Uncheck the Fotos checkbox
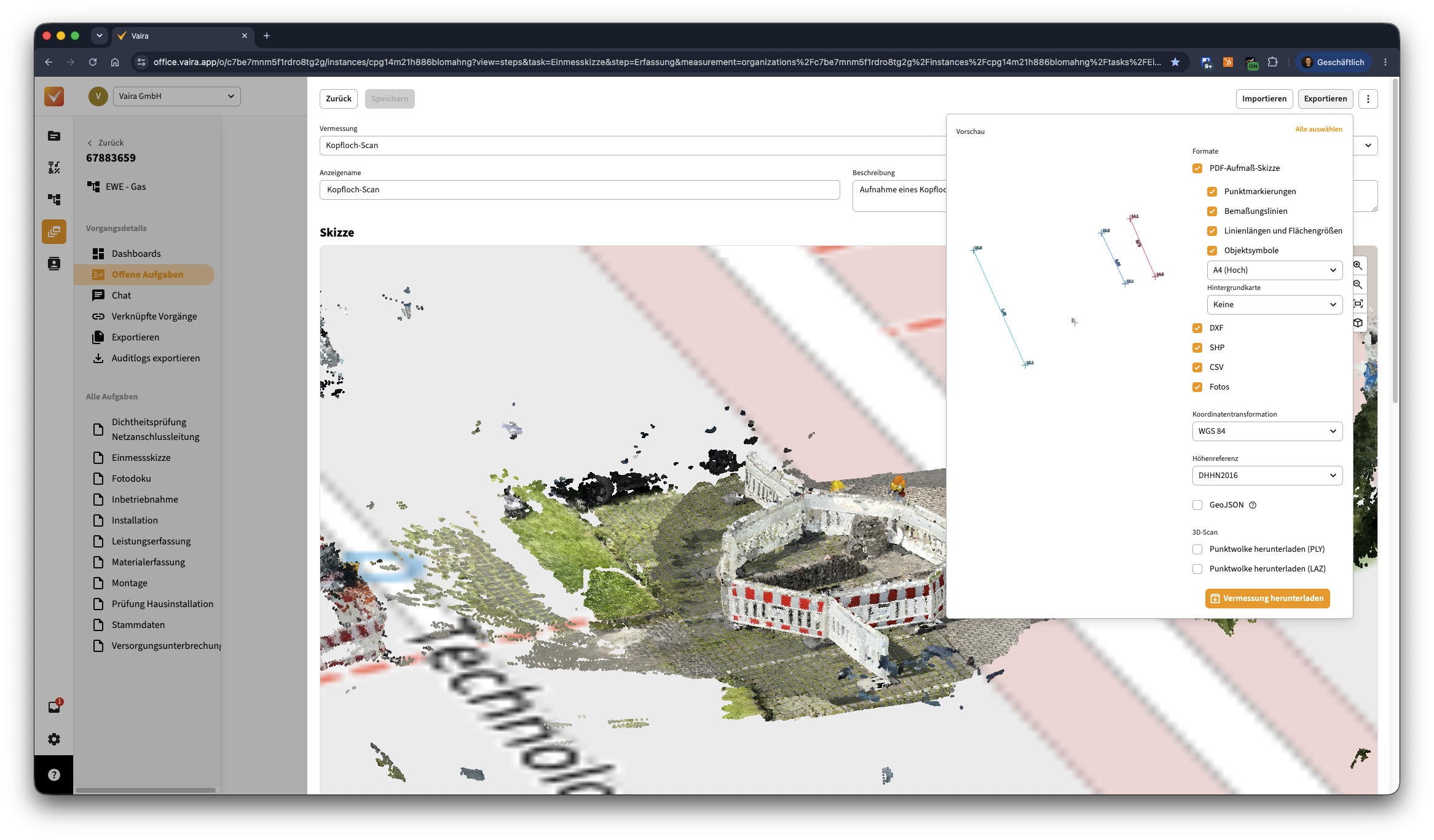This screenshot has width=1434, height=840. click(x=1197, y=387)
